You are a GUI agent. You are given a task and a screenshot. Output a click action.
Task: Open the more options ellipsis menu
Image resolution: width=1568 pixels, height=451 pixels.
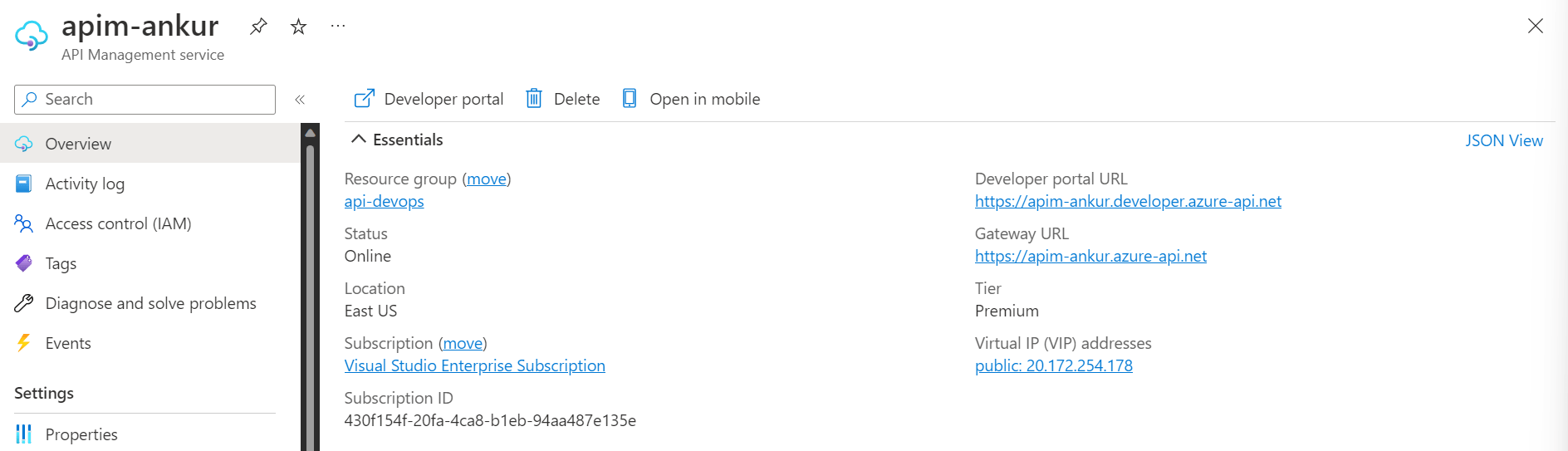point(338,26)
